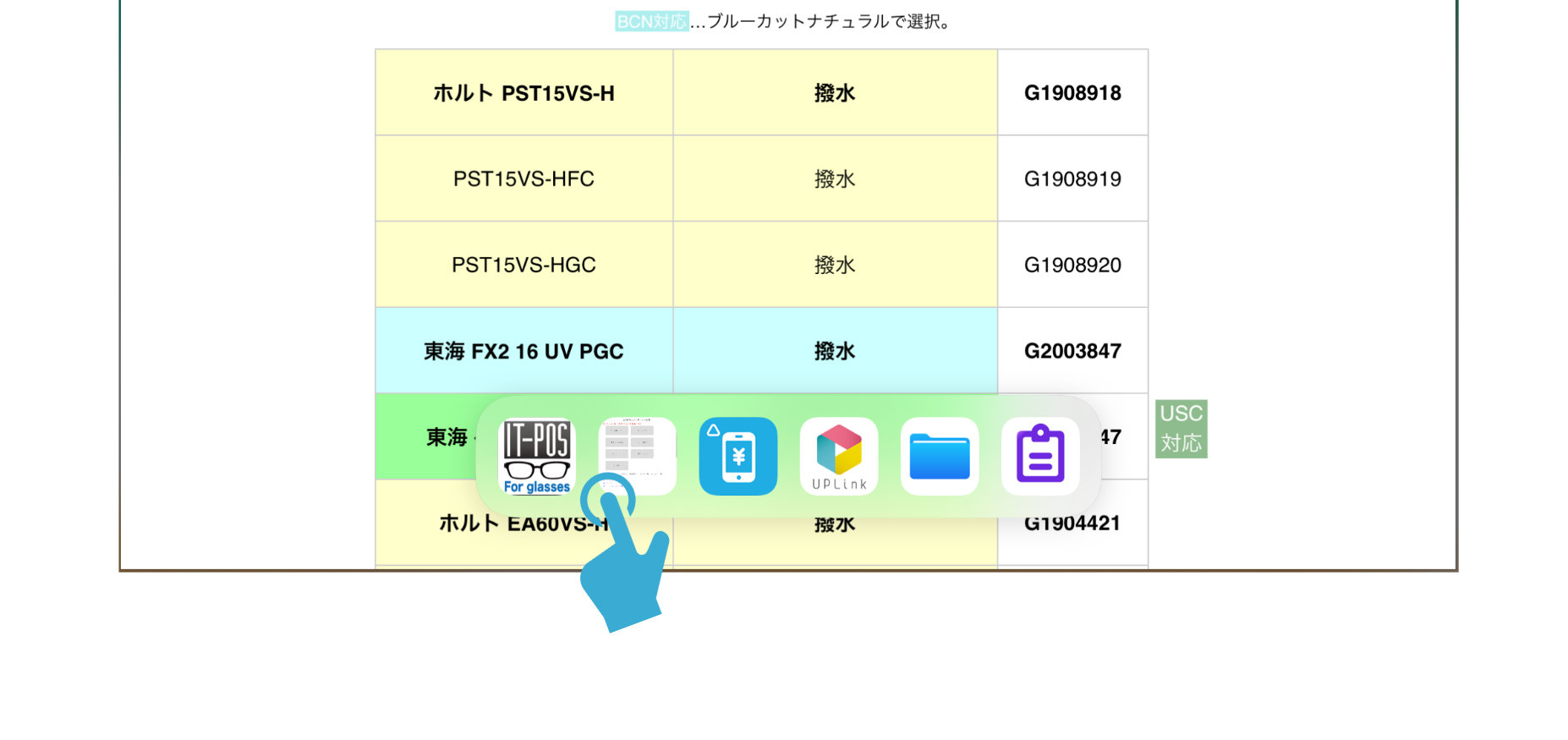Click code G1904421

coord(1072,523)
